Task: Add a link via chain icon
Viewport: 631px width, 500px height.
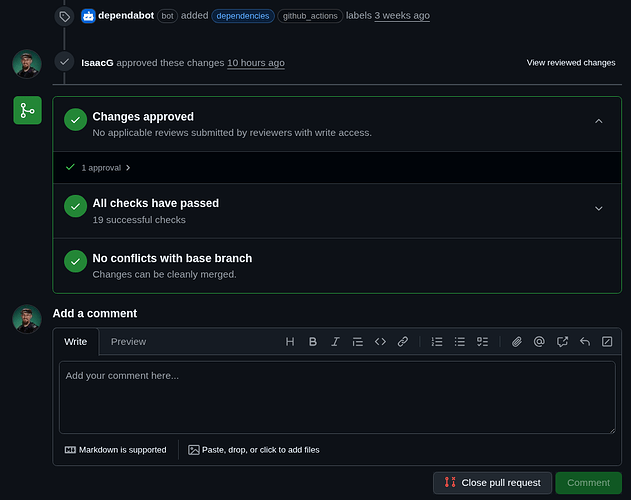Action: coord(403,342)
